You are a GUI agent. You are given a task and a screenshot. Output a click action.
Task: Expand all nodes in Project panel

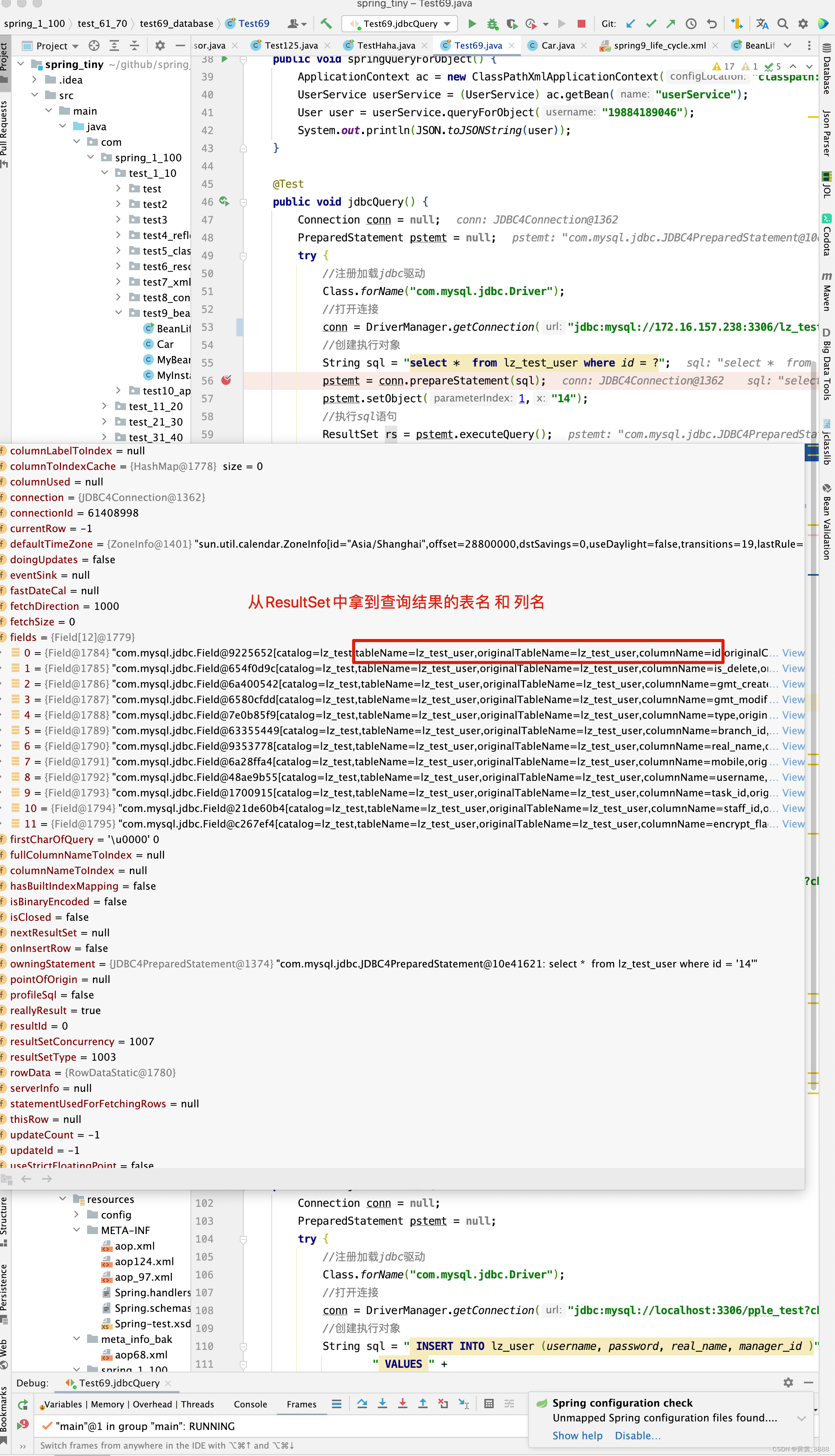pyautogui.click(x=115, y=45)
